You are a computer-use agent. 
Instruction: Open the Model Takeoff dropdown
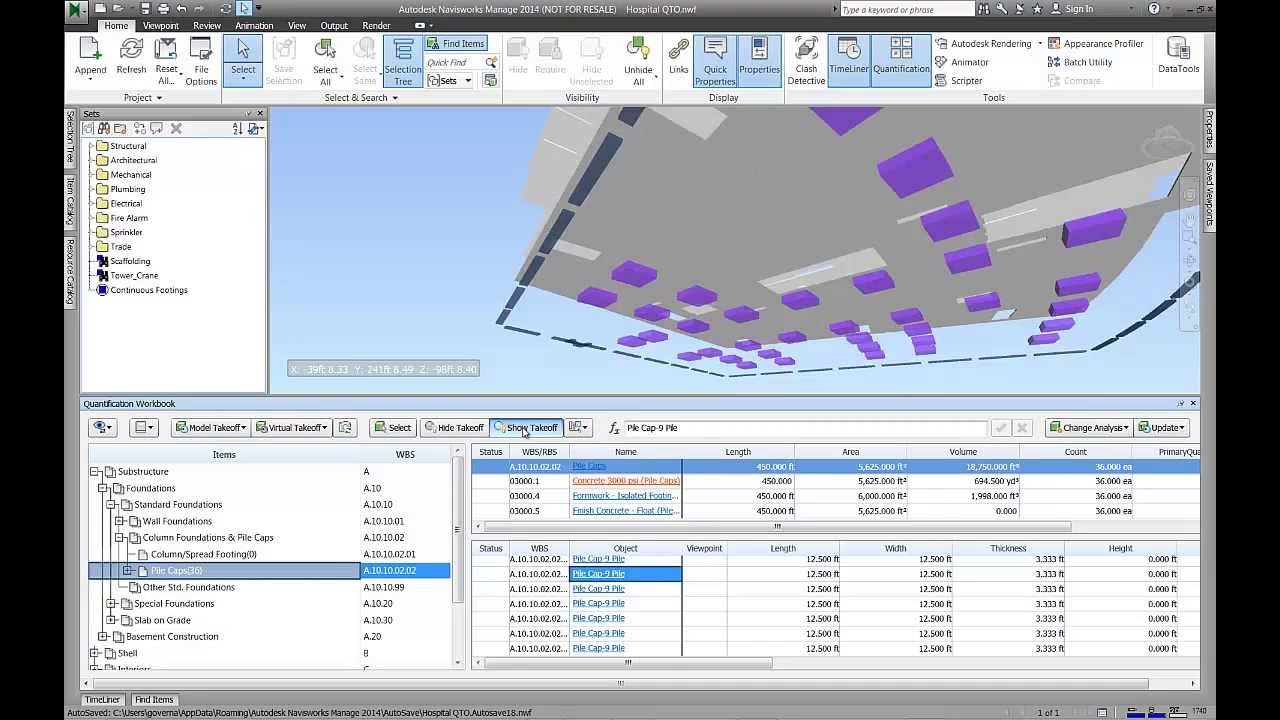[x=210, y=428]
